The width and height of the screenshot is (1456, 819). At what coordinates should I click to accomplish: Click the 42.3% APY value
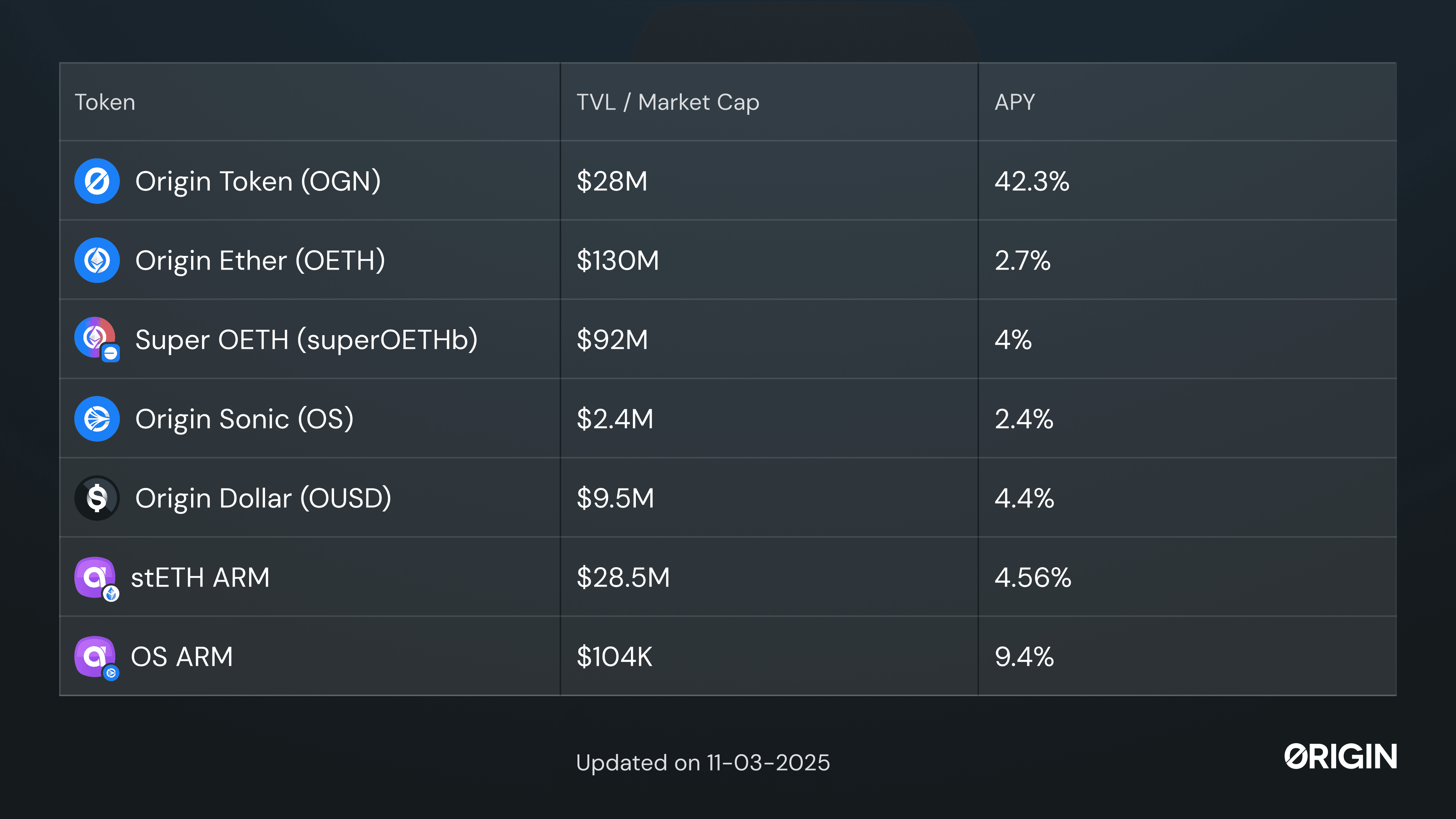pyautogui.click(x=1031, y=182)
